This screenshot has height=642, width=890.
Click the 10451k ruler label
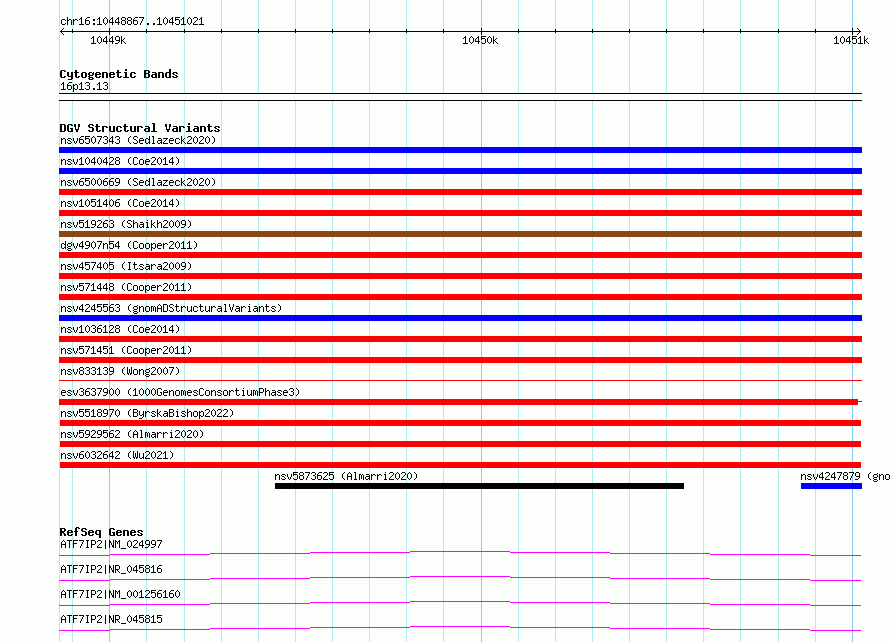[x=851, y=40]
